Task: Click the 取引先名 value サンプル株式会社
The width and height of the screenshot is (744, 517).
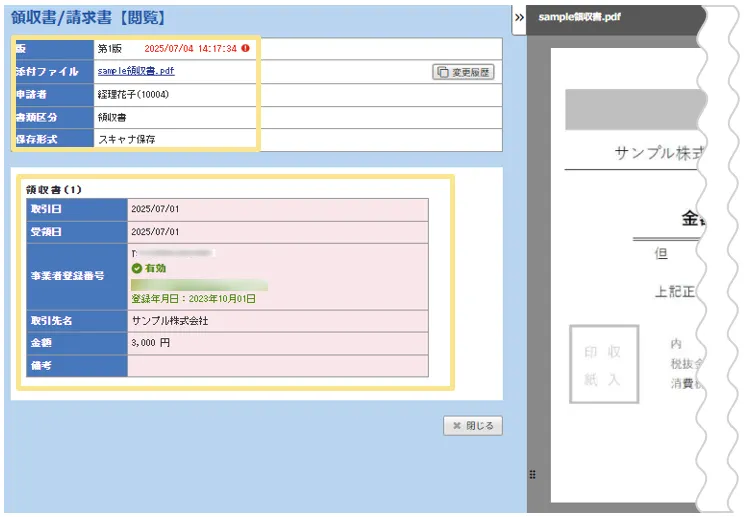Action: pos(170,321)
